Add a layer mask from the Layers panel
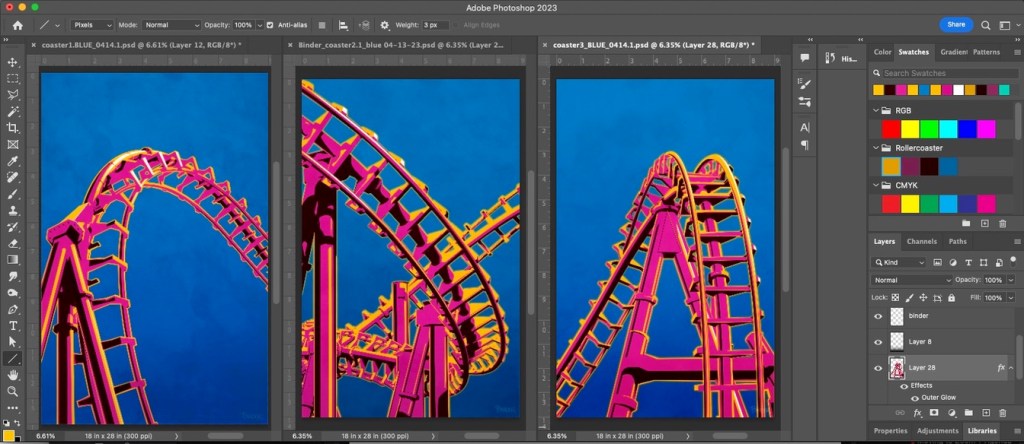The height and width of the screenshot is (444, 1024). click(x=933, y=412)
